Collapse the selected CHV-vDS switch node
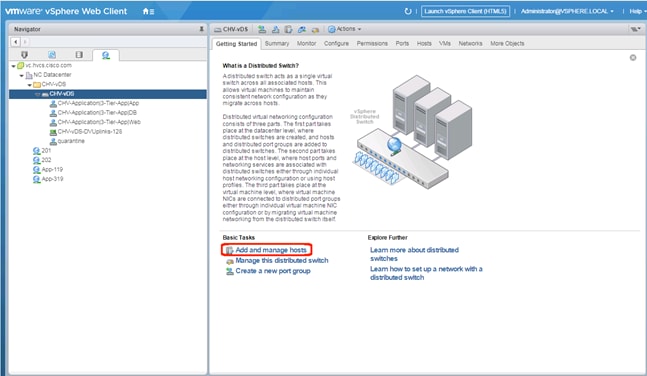The image size is (647, 376). pyautogui.click(x=38, y=95)
